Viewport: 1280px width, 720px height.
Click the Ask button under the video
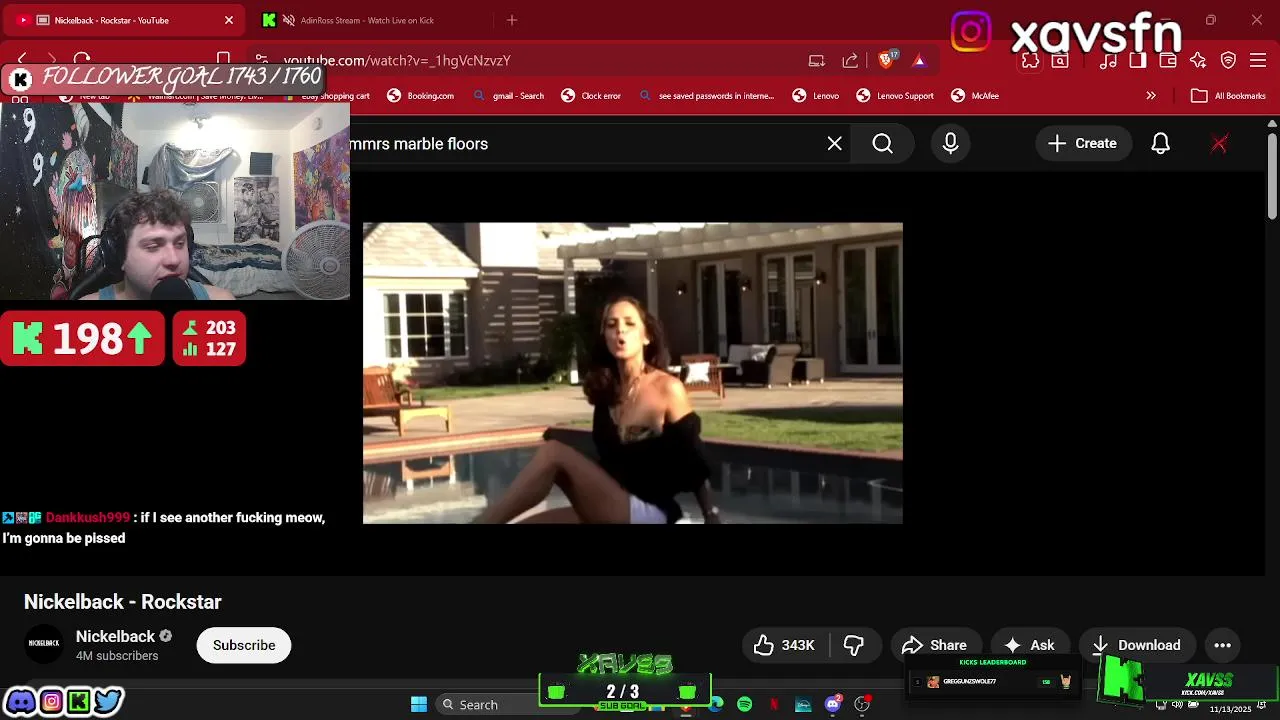click(1031, 645)
